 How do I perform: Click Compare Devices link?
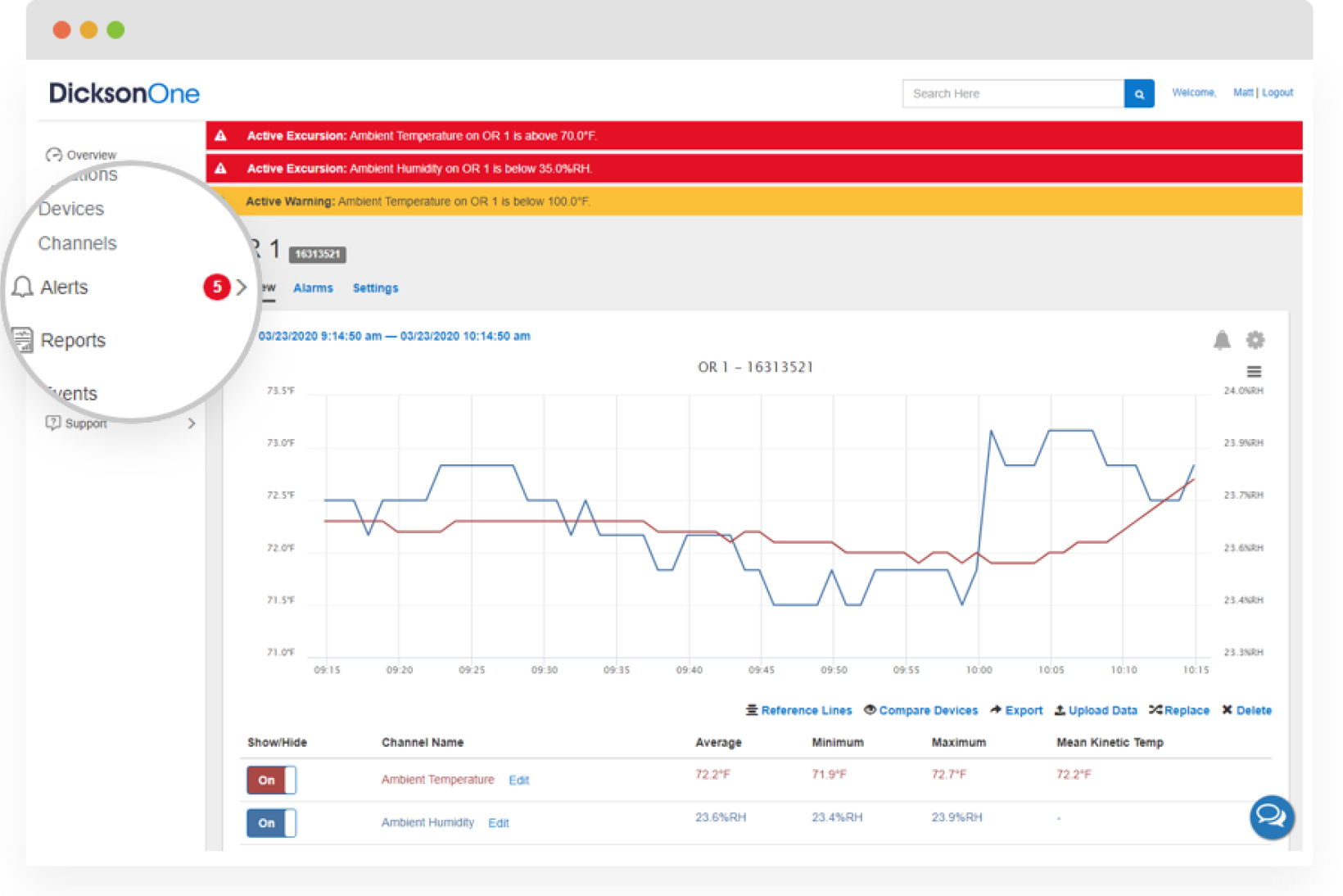click(x=927, y=710)
